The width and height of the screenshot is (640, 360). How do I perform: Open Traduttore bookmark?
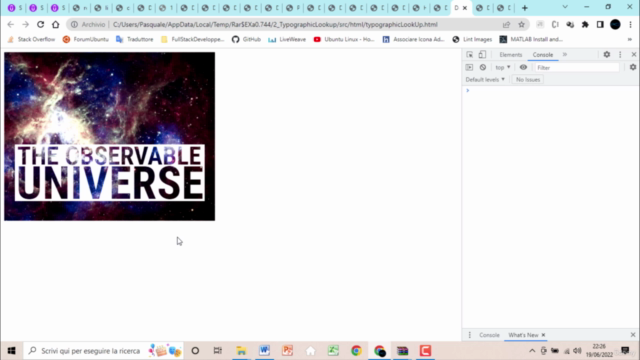135,40
